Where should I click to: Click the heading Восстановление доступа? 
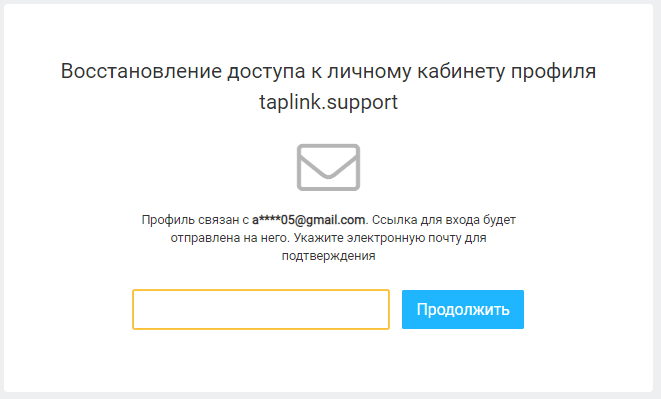(x=183, y=71)
